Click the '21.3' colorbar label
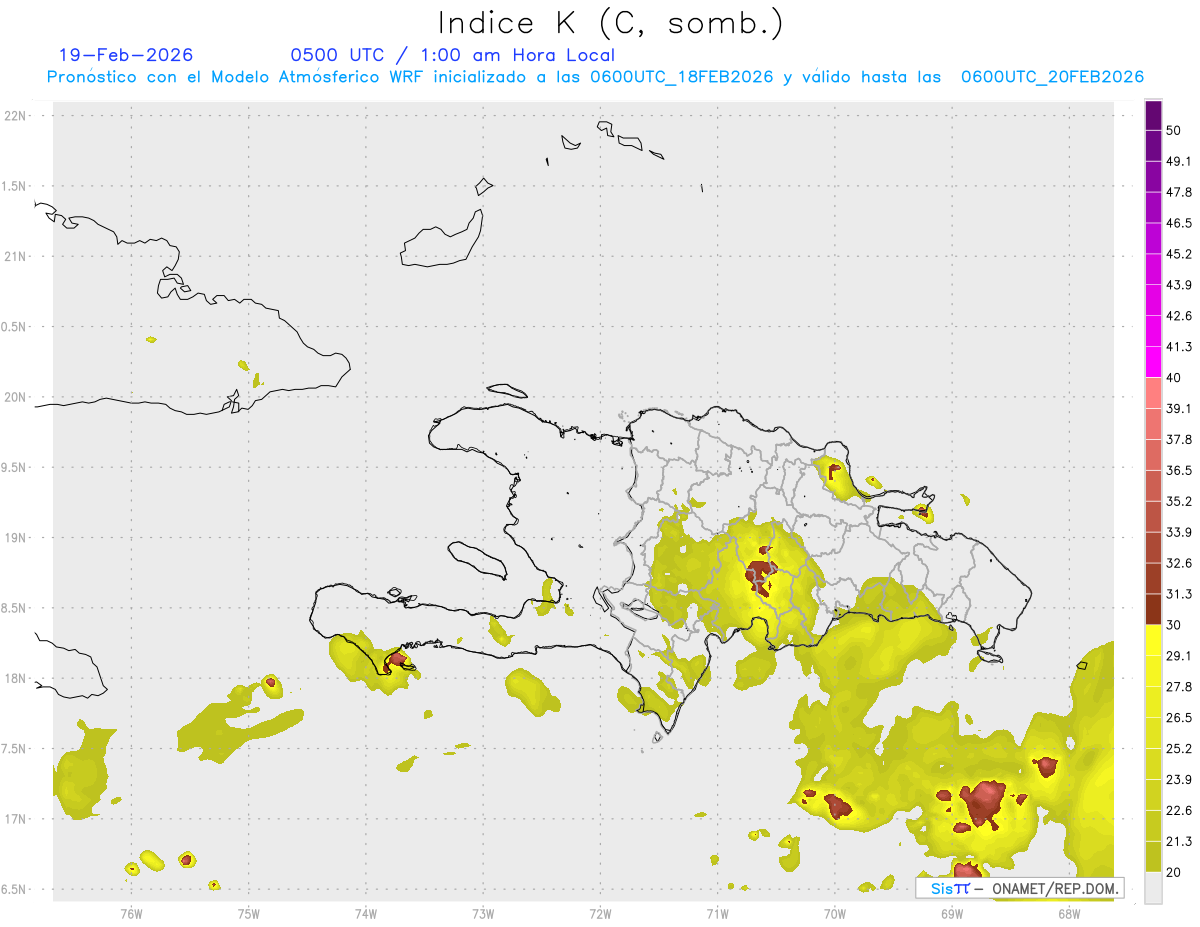The height and width of the screenshot is (927, 1200). [1179, 842]
